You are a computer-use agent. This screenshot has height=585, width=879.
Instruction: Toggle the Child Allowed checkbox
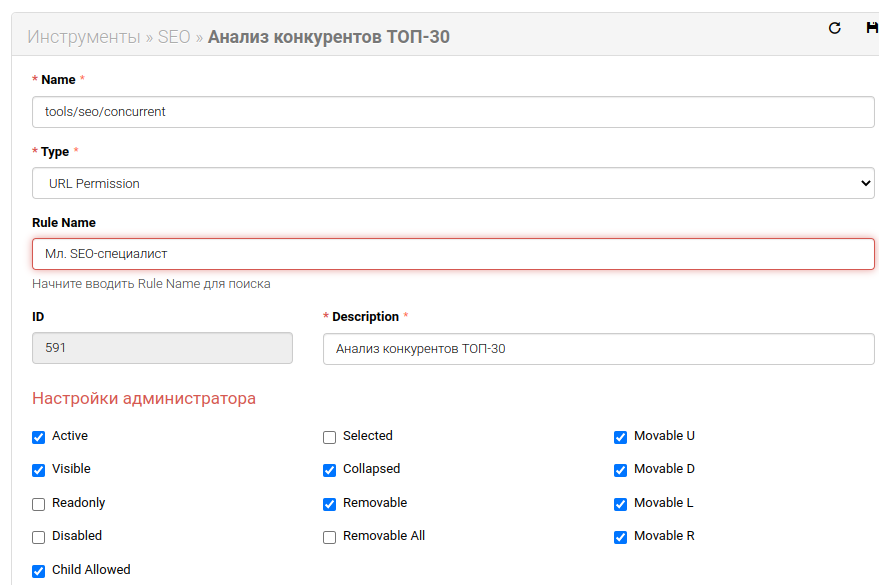click(x=39, y=571)
